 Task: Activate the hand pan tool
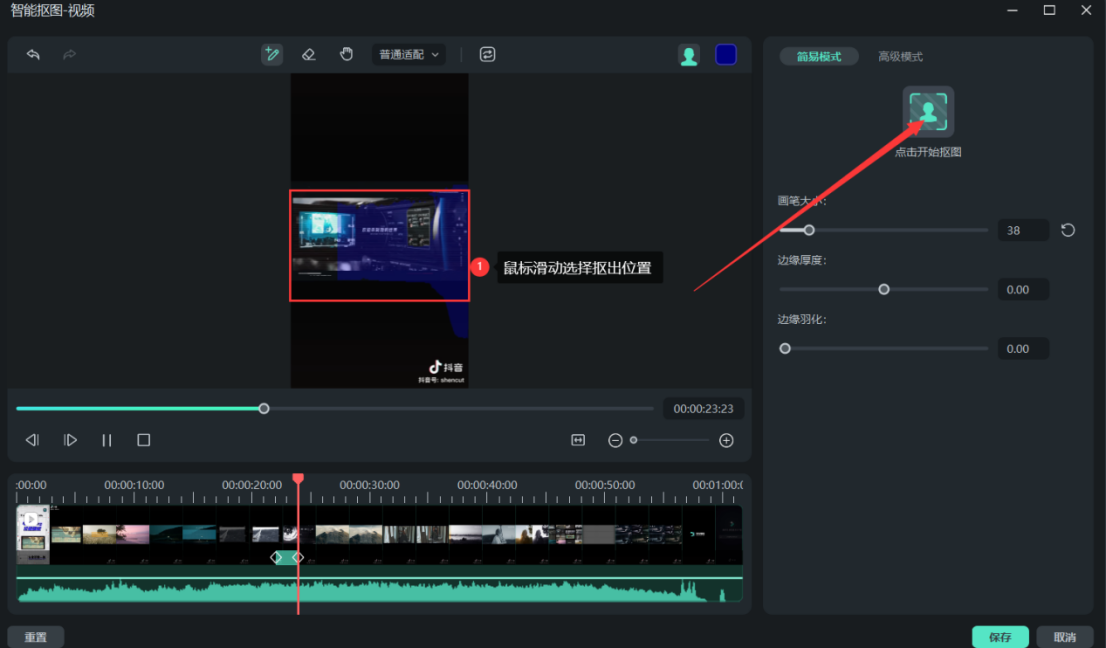pyautogui.click(x=346, y=55)
